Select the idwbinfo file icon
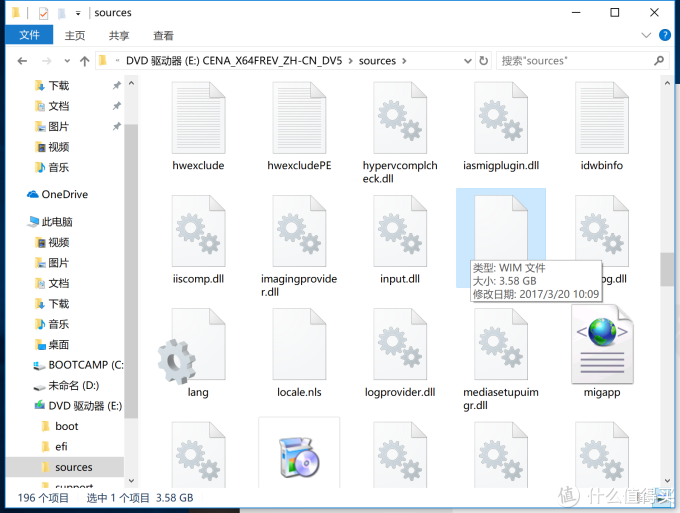Viewport: 680px width, 513px height. coord(602,118)
